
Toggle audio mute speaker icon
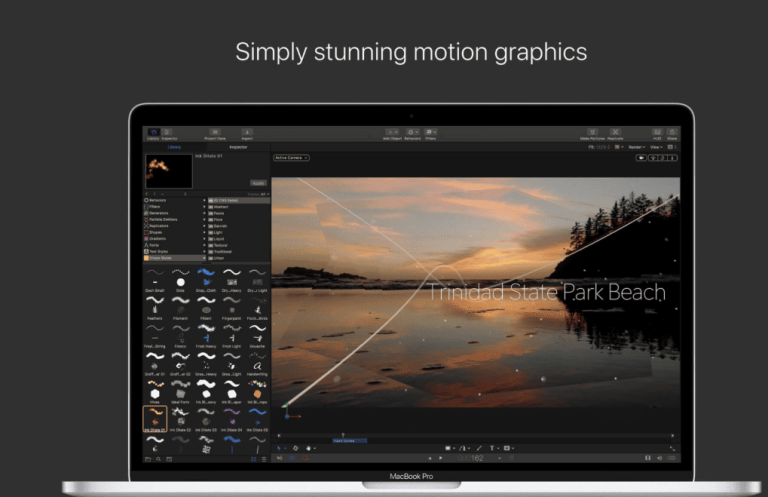659,458
